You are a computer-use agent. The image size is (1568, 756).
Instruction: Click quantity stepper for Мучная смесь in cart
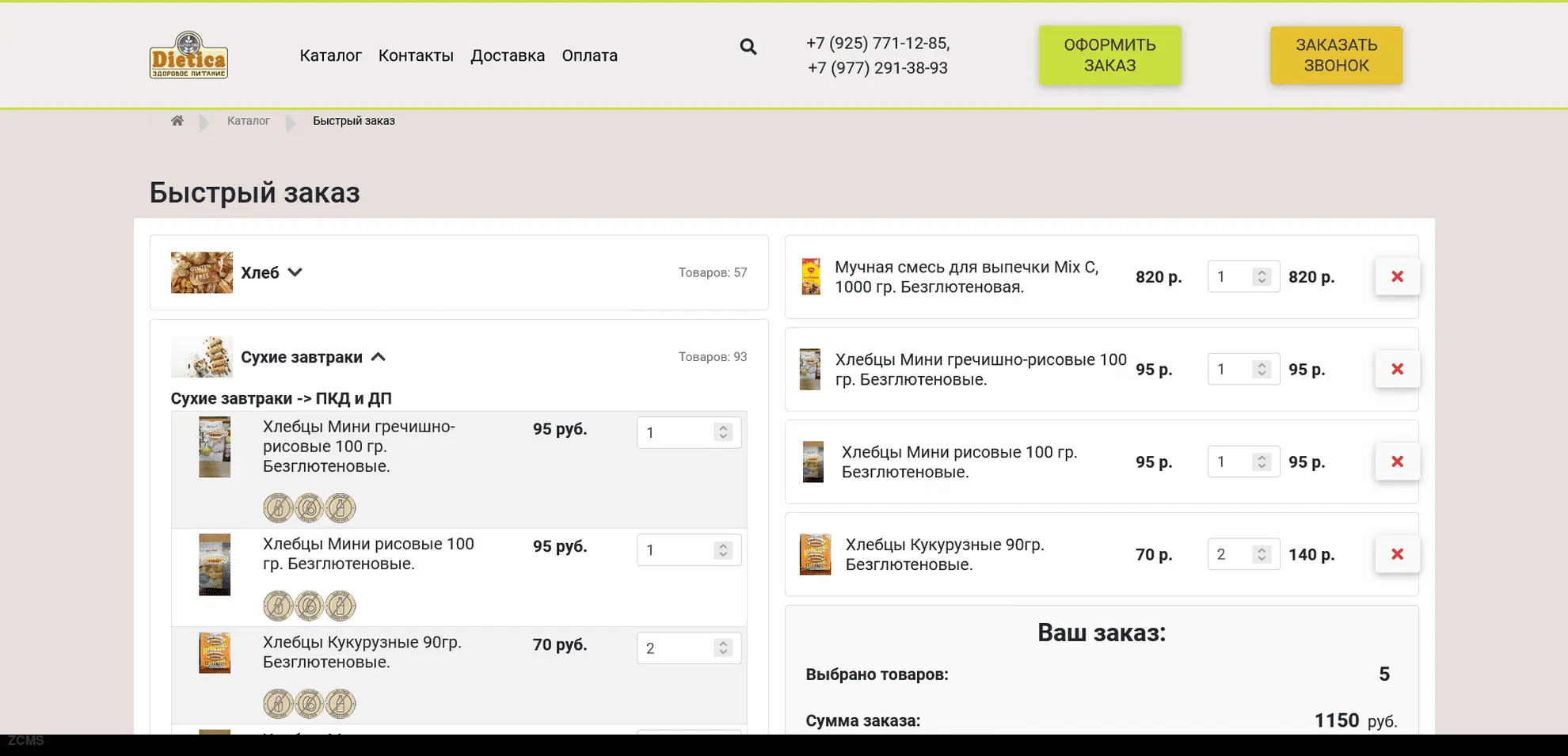tap(1262, 277)
